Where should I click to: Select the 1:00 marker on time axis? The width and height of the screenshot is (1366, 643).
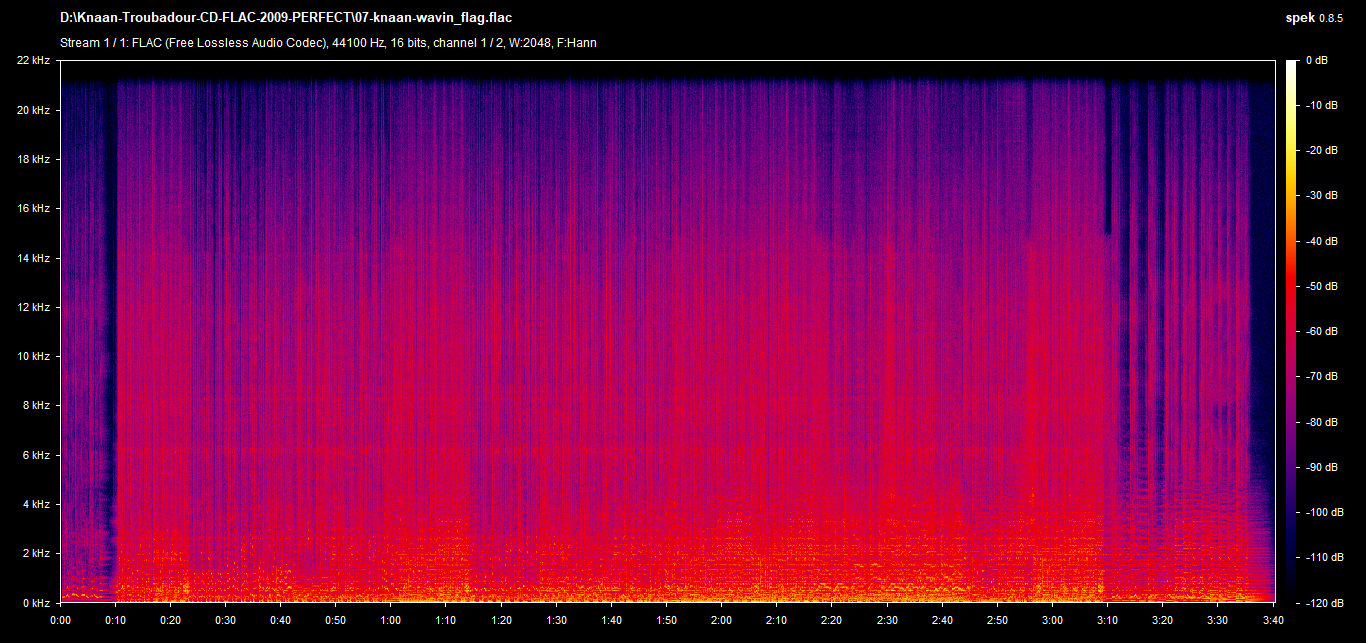pos(391,619)
